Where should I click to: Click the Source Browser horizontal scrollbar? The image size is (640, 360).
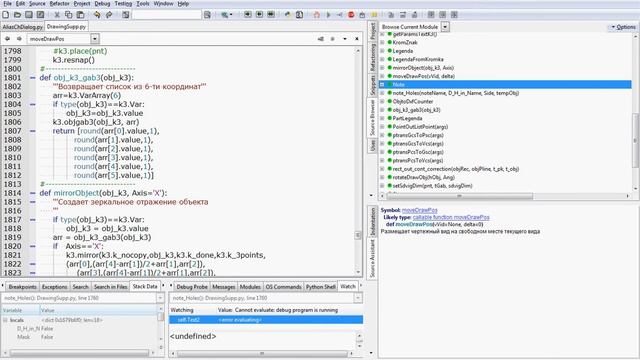click(x=459, y=196)
